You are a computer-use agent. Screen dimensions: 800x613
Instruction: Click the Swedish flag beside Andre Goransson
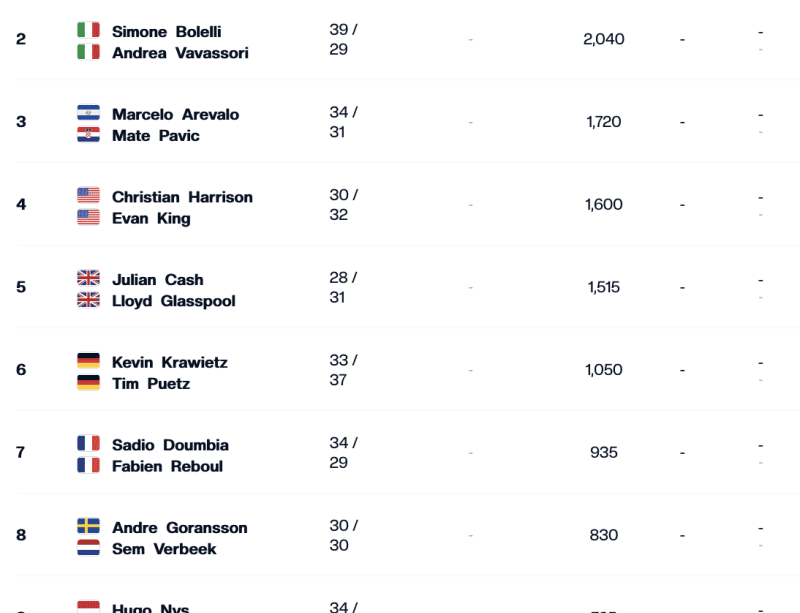pyautogui.click(x=88, y=526)
